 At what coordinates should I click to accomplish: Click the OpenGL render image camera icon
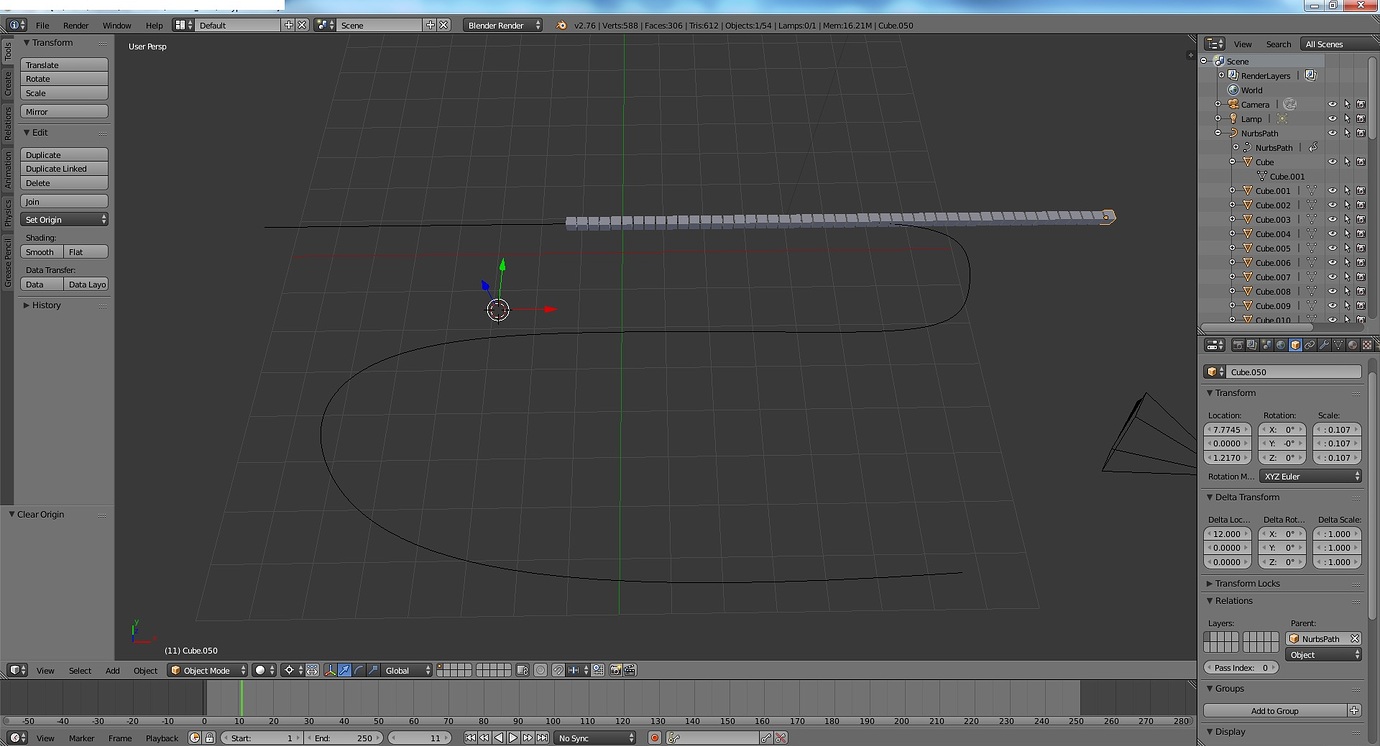point(616,670)
